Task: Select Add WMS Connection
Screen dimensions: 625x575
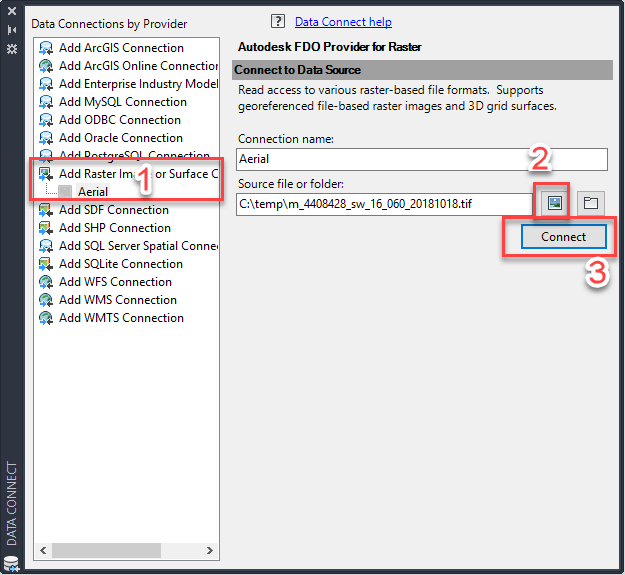Action: click(118, 300)
